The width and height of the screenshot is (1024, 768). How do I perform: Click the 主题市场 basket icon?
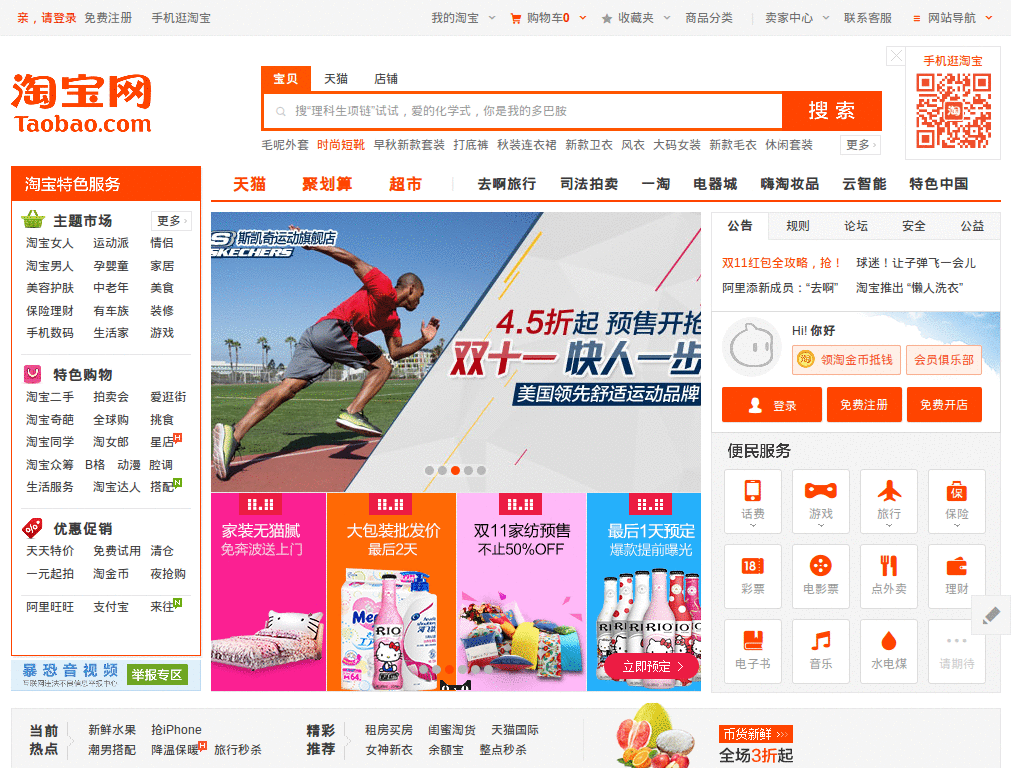[x=33, y=220]
